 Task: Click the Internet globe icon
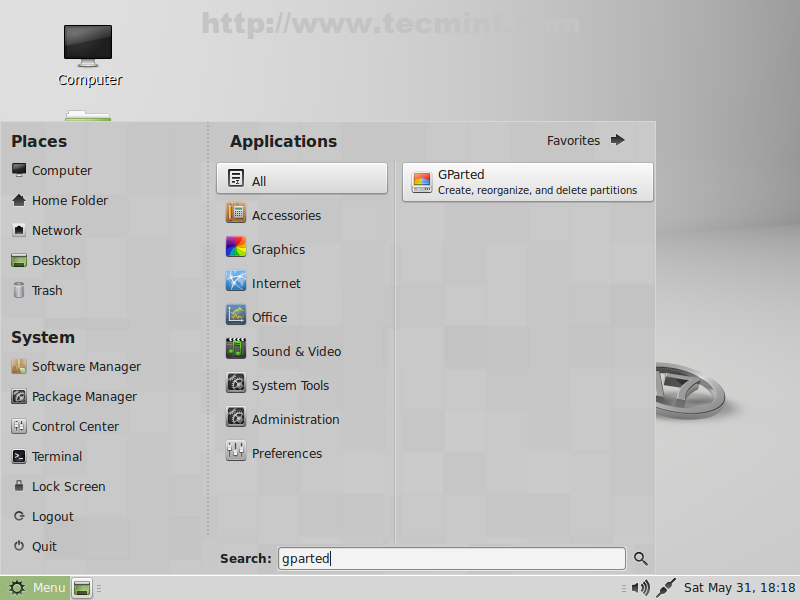pos(236,281)
